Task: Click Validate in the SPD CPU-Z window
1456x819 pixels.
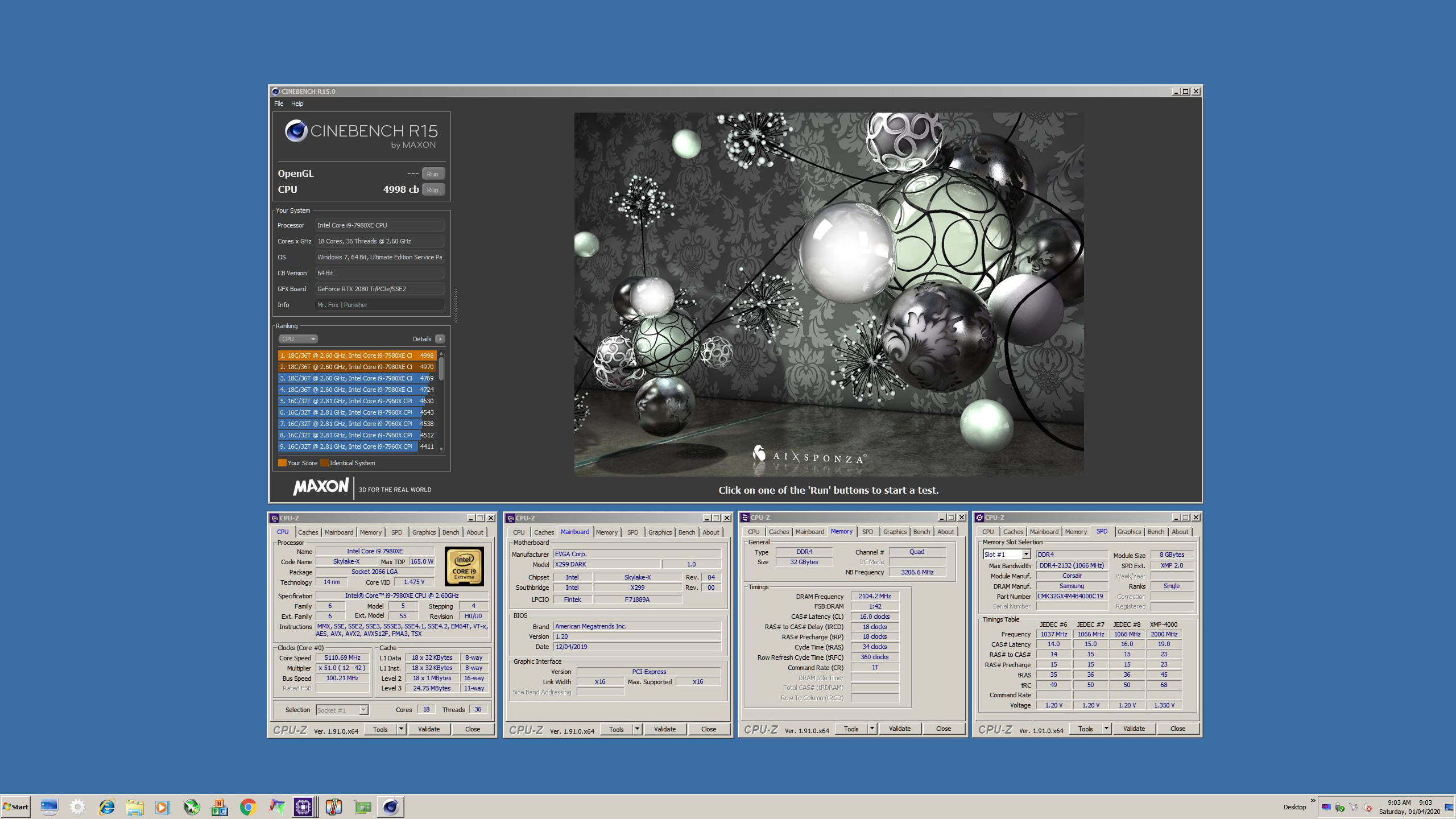Action: coord(1134,729)
